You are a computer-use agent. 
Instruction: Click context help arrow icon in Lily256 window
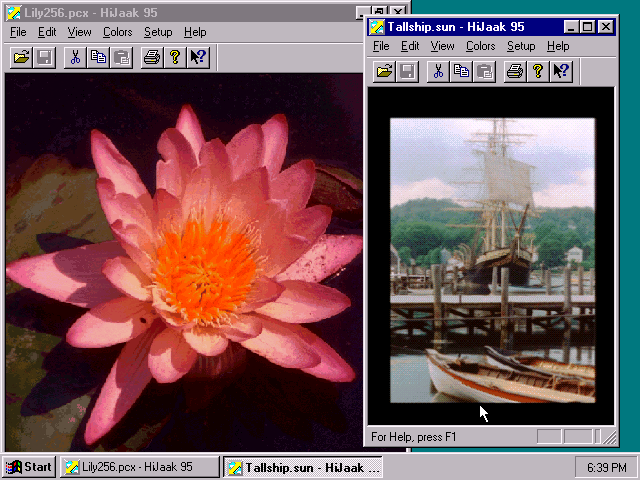point(198,57)
